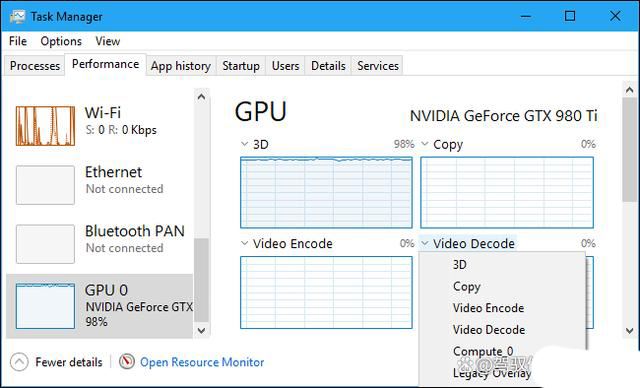Open Resource Monitor link
This screenshot has height=388, width=640.
click(202, 362)
